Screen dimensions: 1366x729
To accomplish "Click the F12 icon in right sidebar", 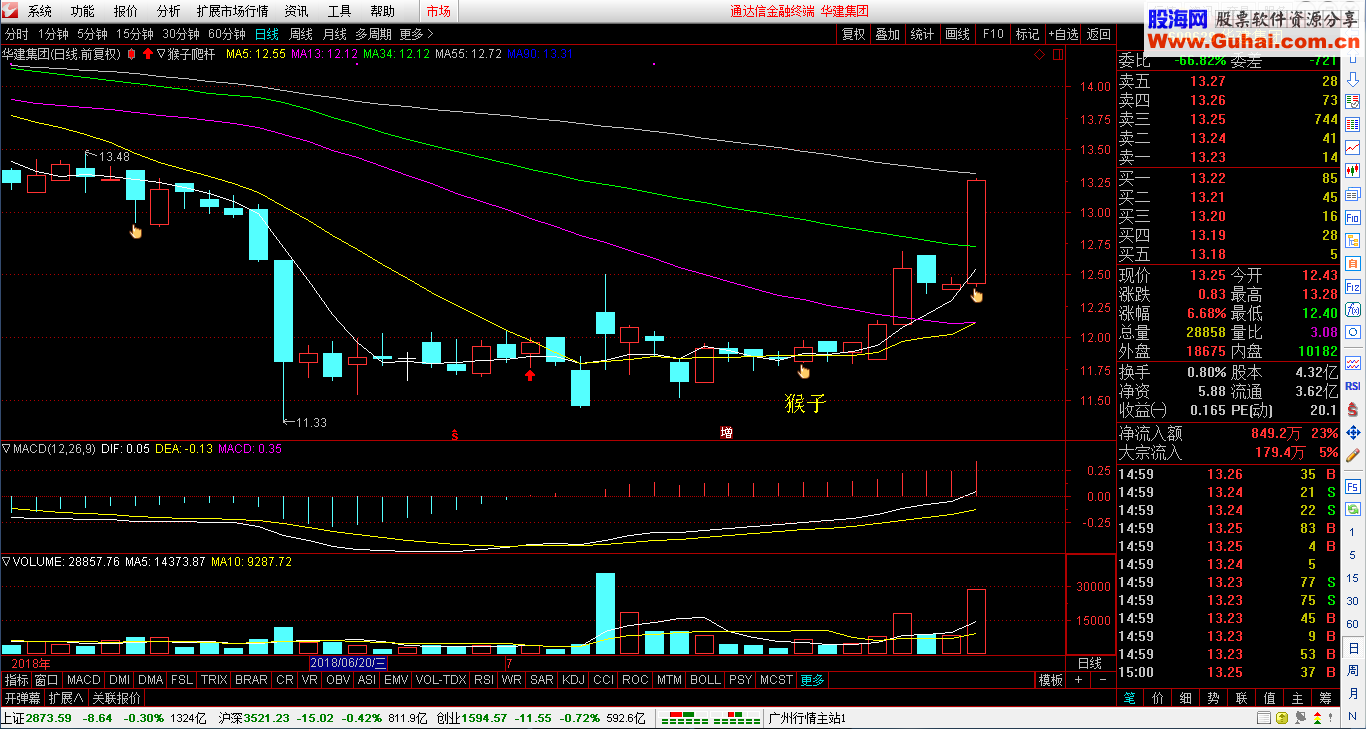I will (x=1353, y=286).
